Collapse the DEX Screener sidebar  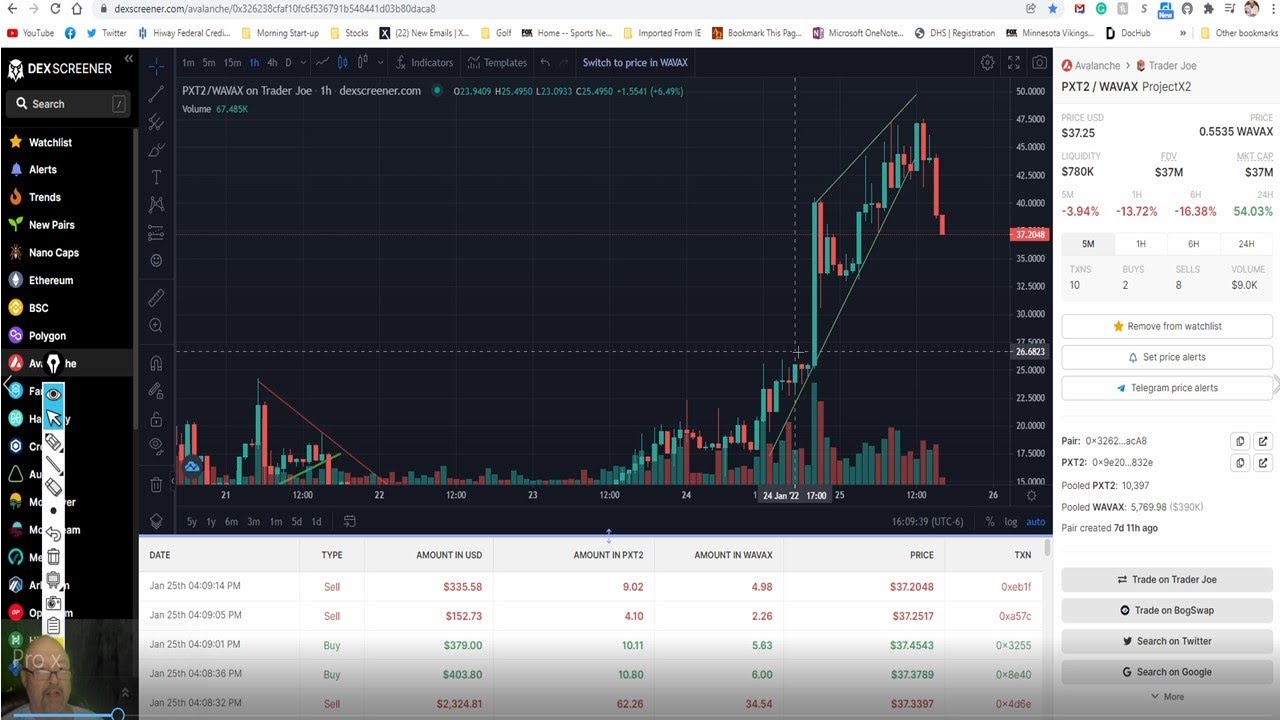[128, 59]
